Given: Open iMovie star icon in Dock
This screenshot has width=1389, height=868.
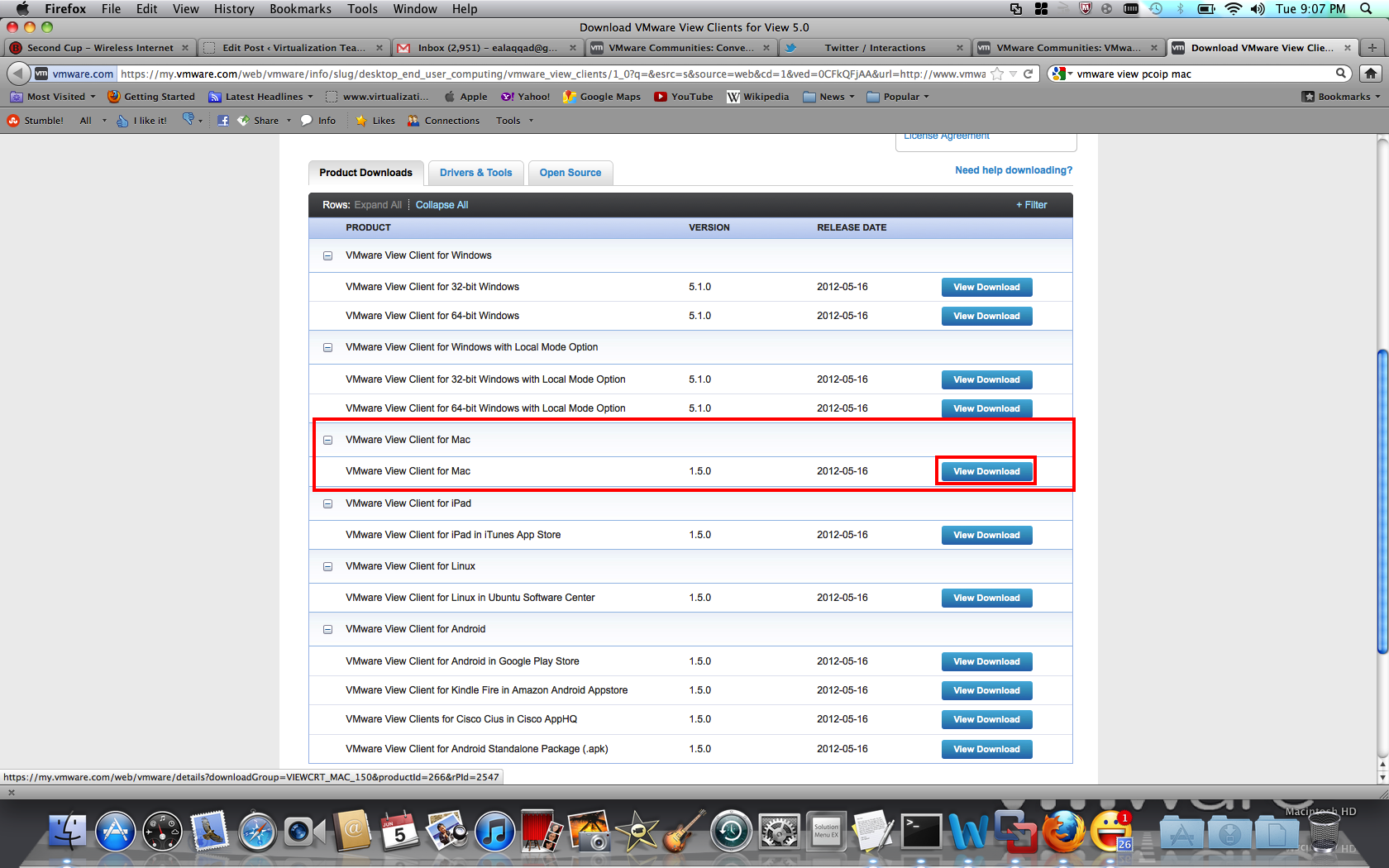Looking at the screenshot, I should pyautogui.click(x=637, y=831).
